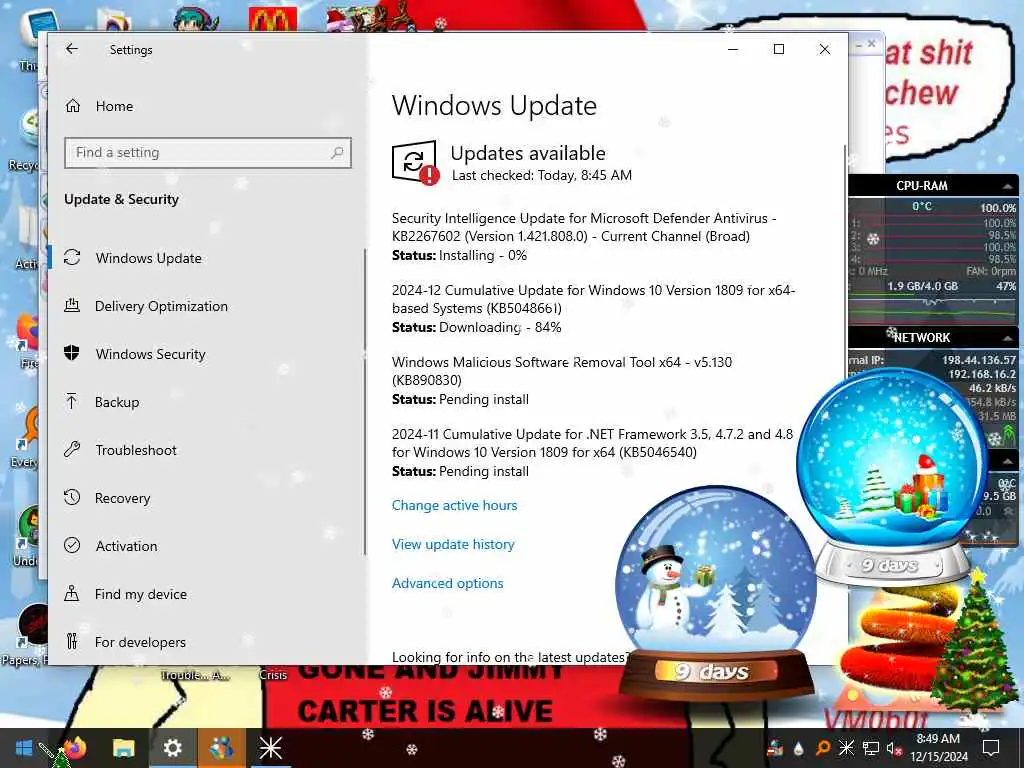Click the Change active hours link

(x=455, y=505)
